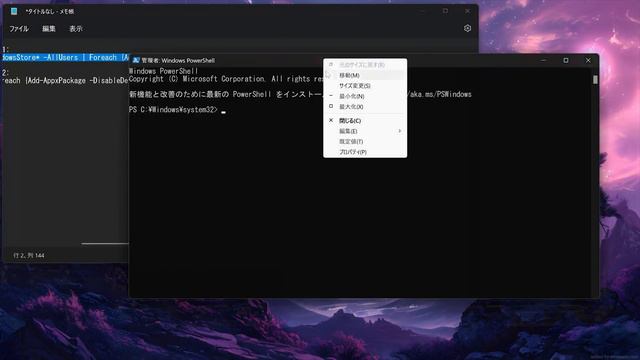Select 最大化(X) from the system menu
Viewport: 640px width, 360px height.
(365, 107)
